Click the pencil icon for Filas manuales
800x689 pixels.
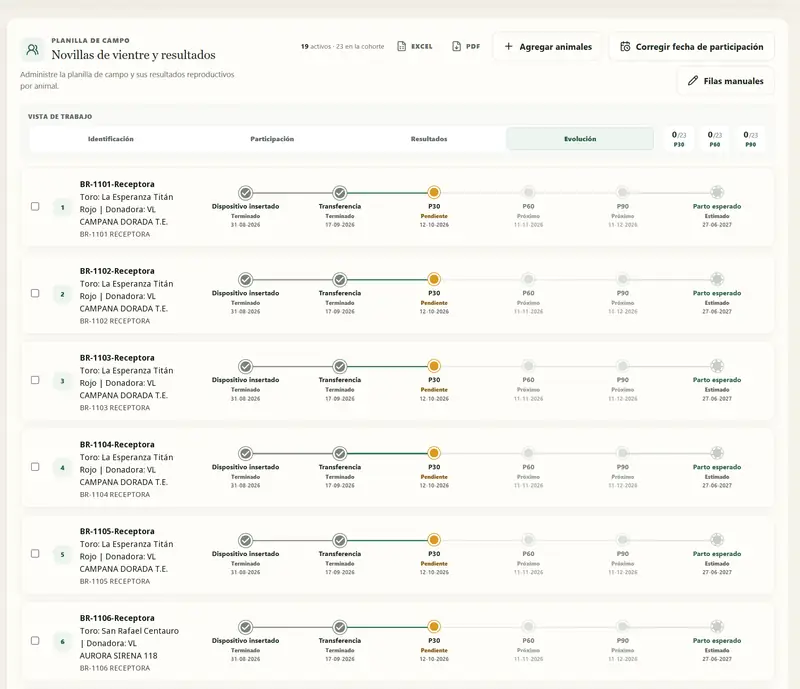coord(693,81)
